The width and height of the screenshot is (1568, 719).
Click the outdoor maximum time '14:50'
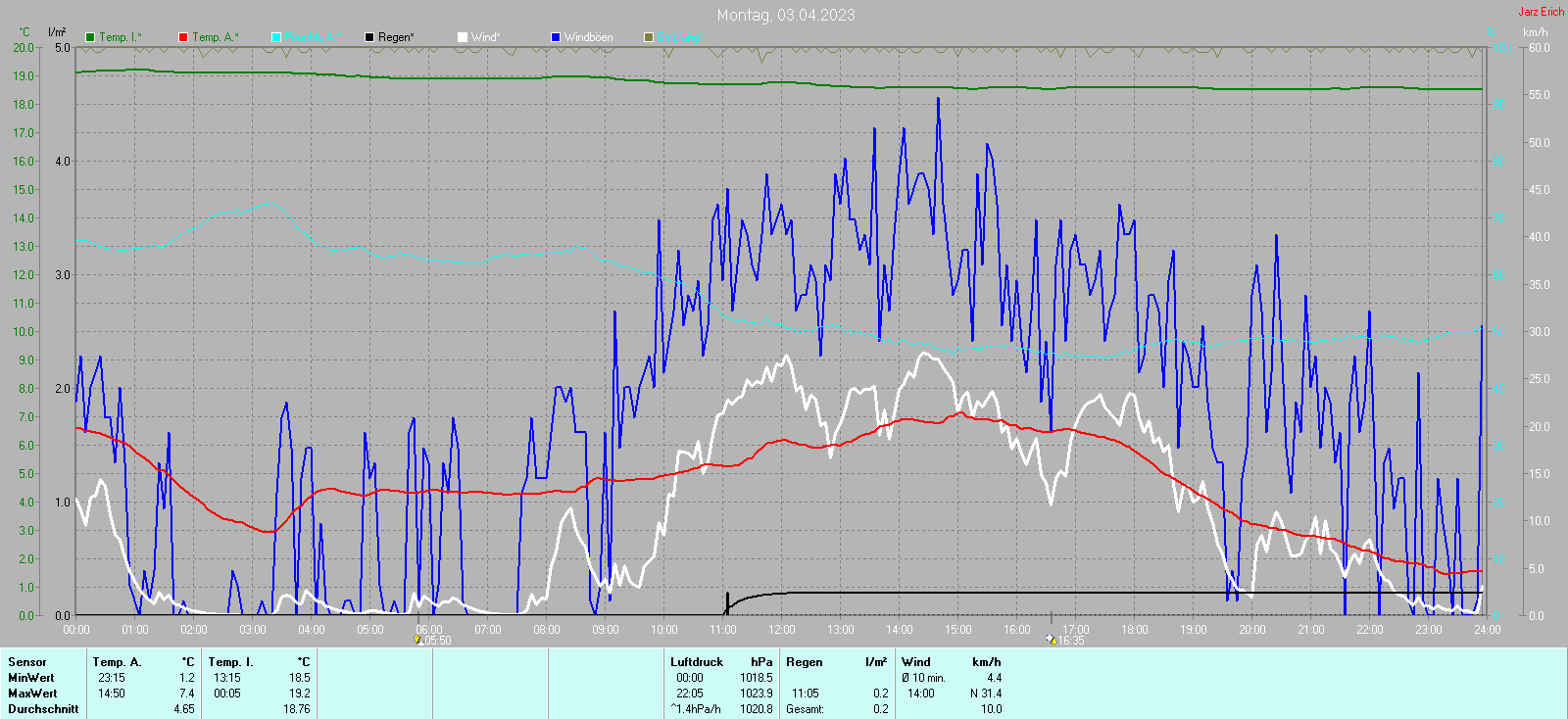(112, 694)
